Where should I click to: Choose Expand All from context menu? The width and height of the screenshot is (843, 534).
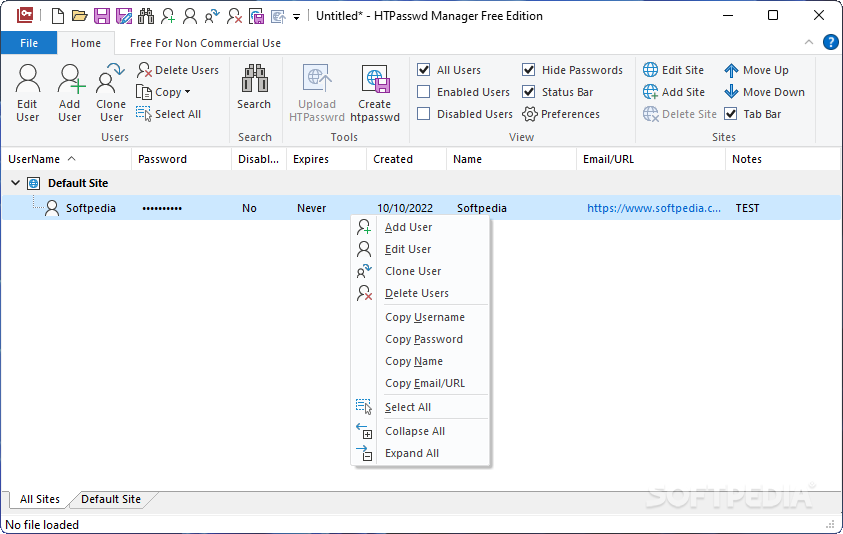(420, 453)
